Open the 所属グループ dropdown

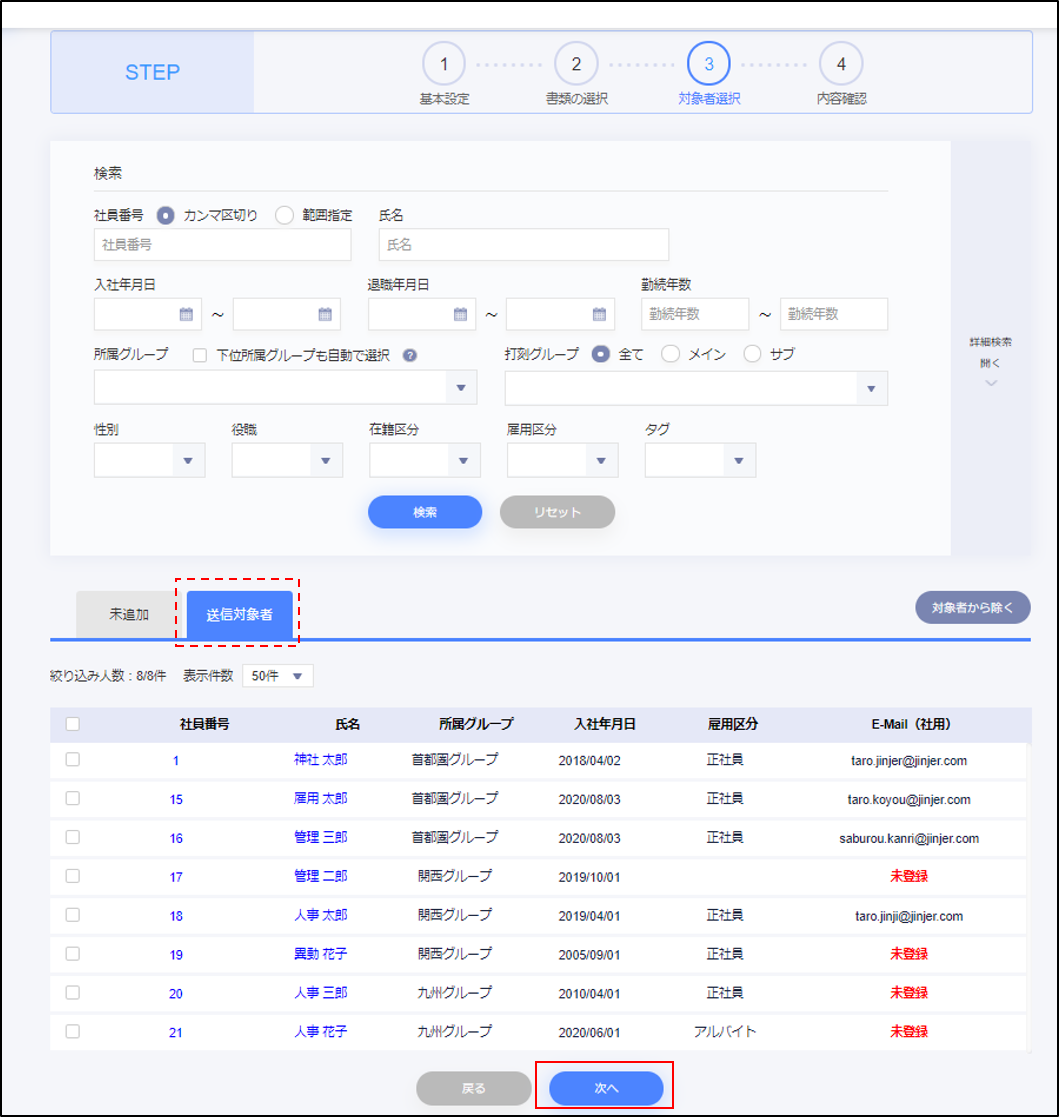click(285, 388)
